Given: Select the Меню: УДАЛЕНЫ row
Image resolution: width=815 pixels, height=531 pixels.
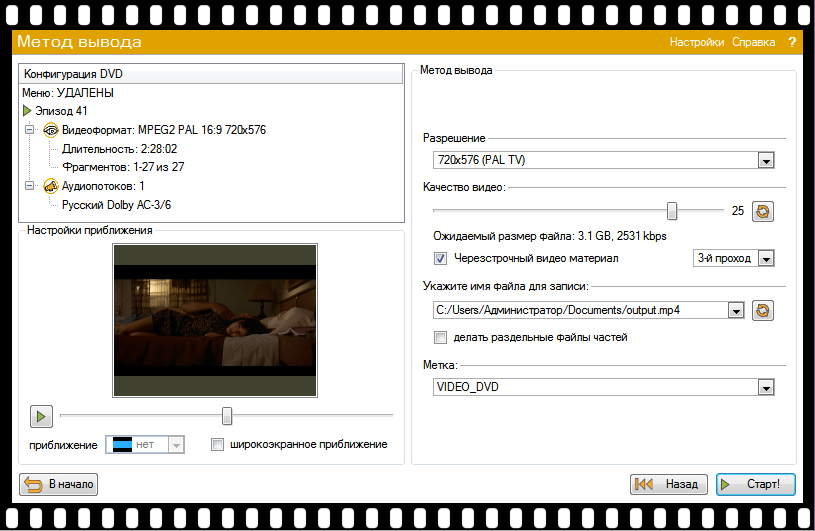Looking at the screenshot, I should [68, 93].
